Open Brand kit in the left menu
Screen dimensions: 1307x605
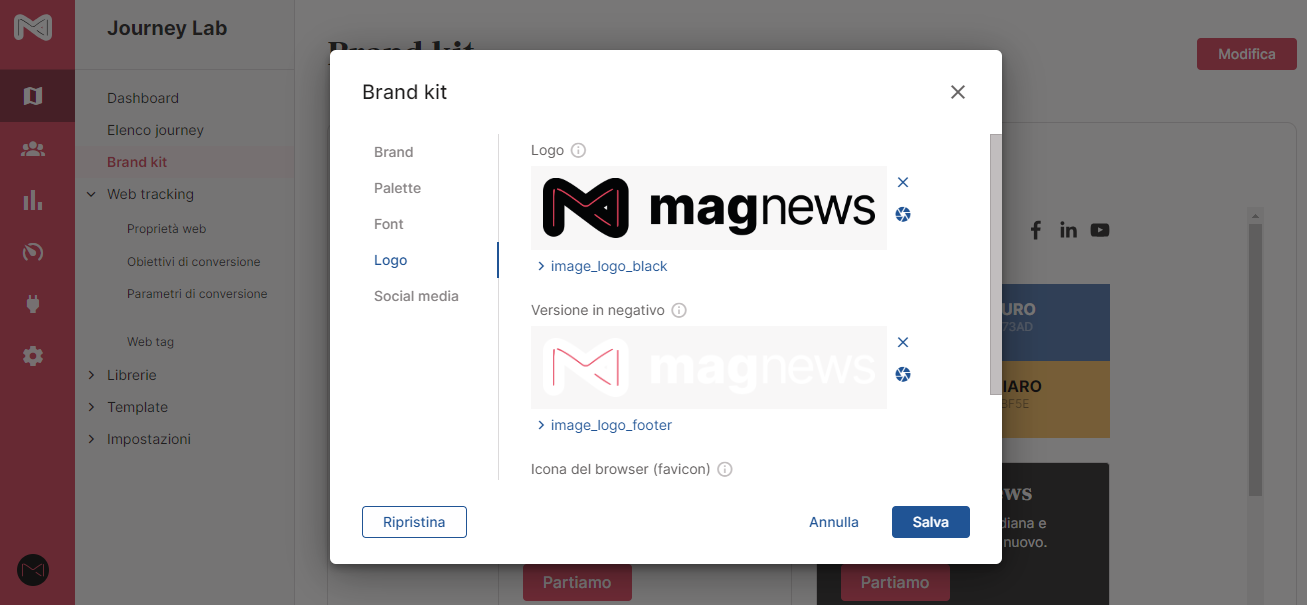(137, 162)
